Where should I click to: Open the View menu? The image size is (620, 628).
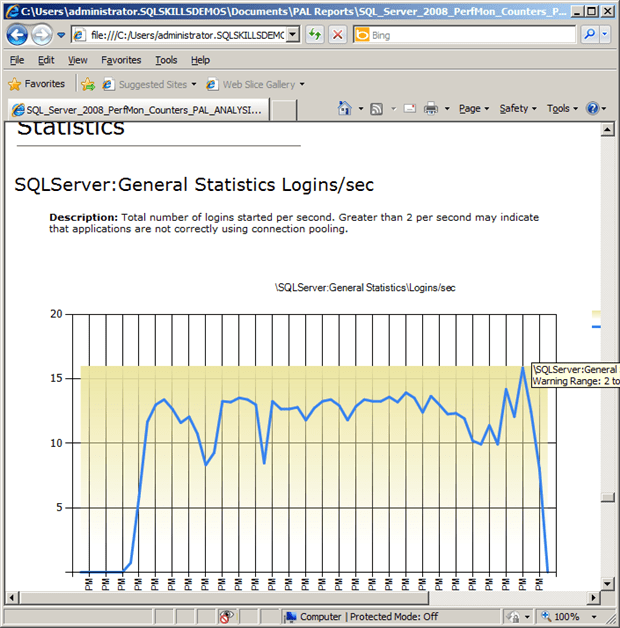(x=77, y=60)
